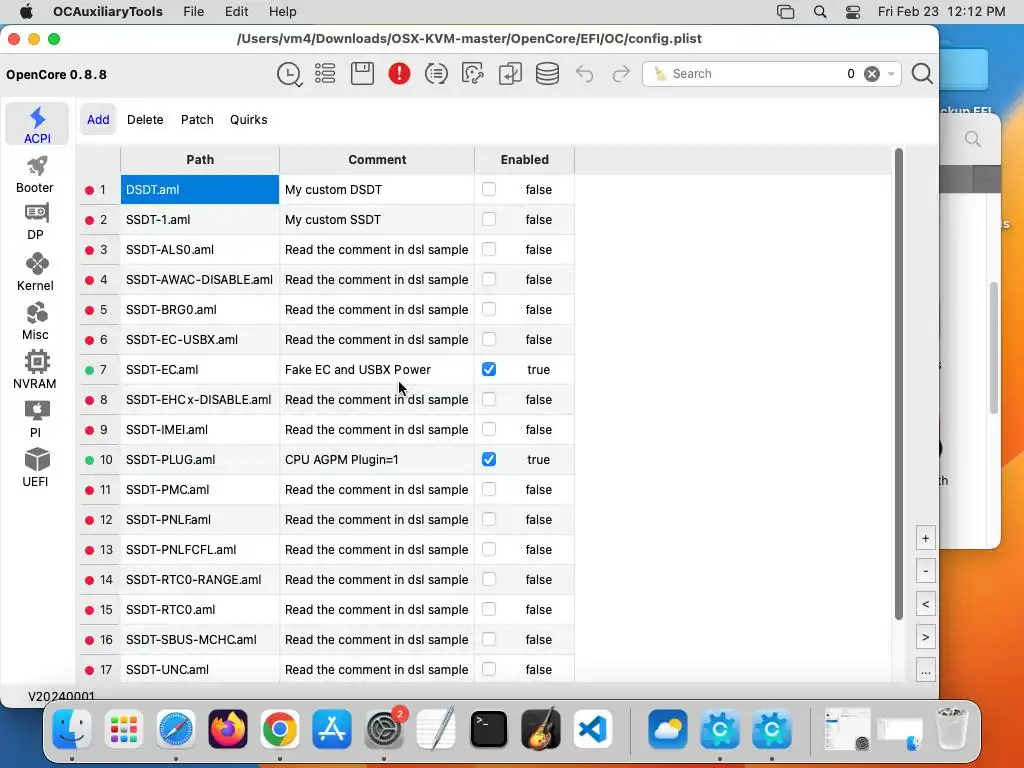Screen dimensions: 1024x768
Task: Open the Misc section in sidebar
Action: pos(35,321)
